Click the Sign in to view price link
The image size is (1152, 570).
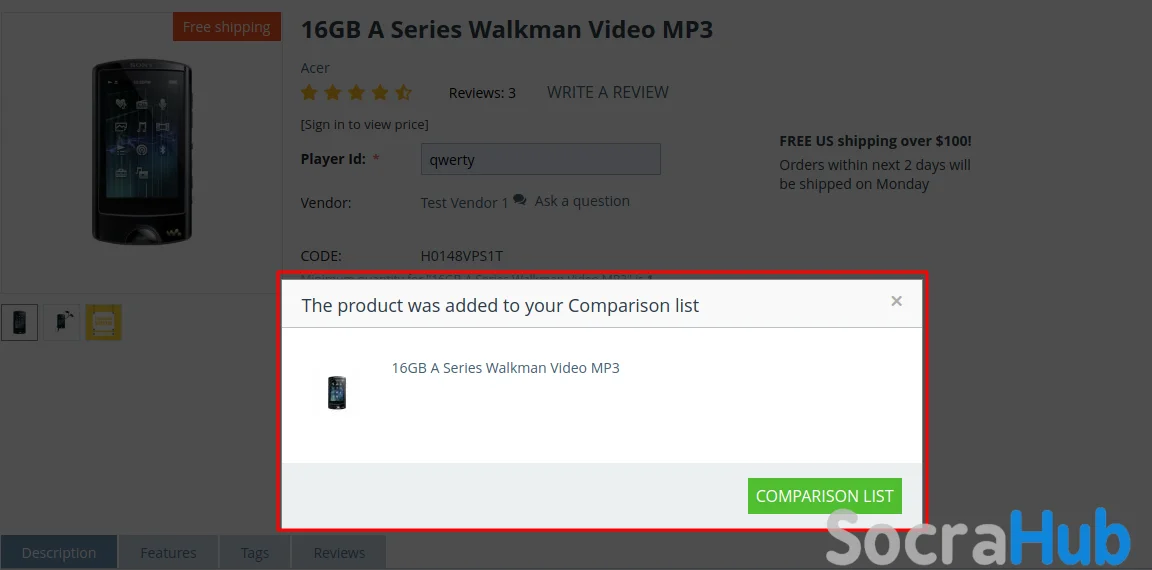tap(364, 124)
